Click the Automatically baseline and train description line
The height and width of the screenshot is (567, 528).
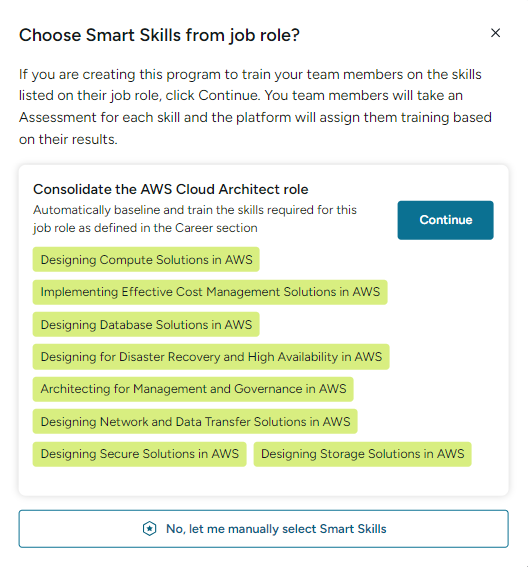[195, 210]
